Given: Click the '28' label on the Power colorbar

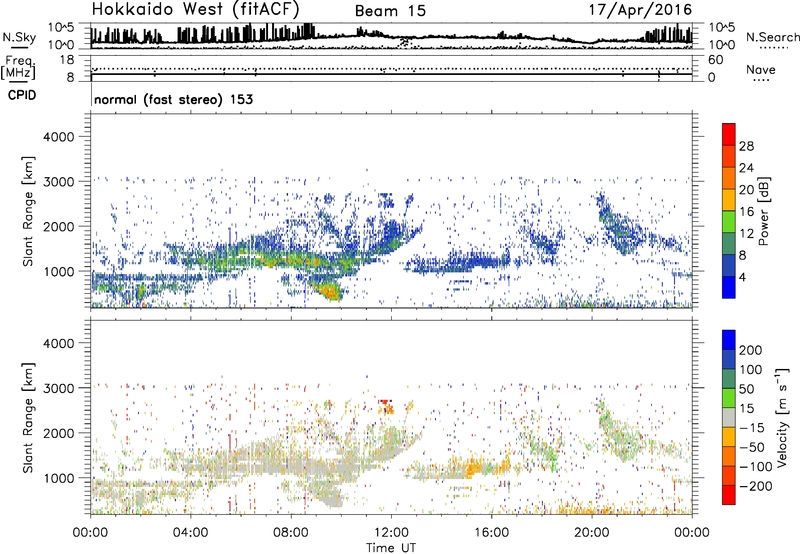Looking at the screenshot, I should click(x=746, y=146).
